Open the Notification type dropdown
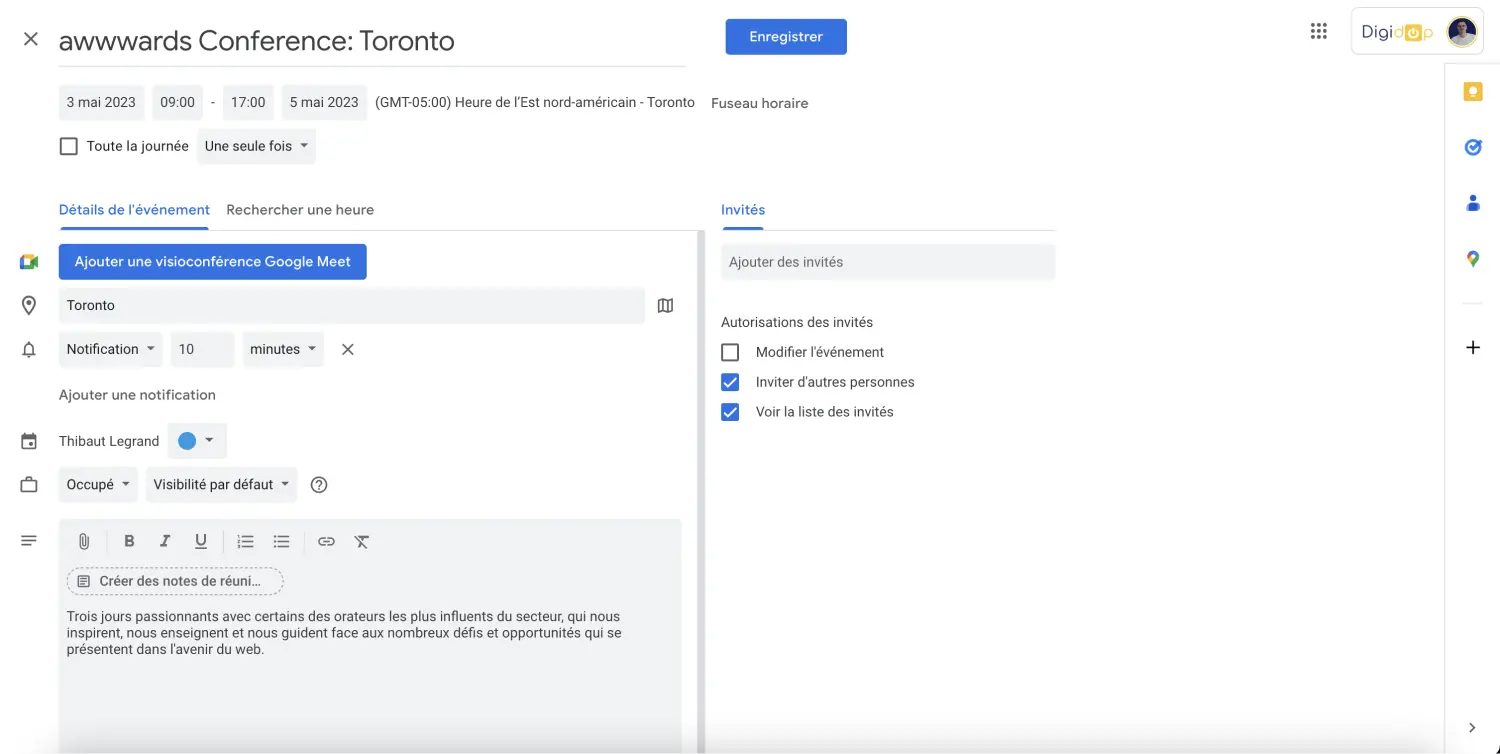This screenshot has height=754, width=1500. 111,349
